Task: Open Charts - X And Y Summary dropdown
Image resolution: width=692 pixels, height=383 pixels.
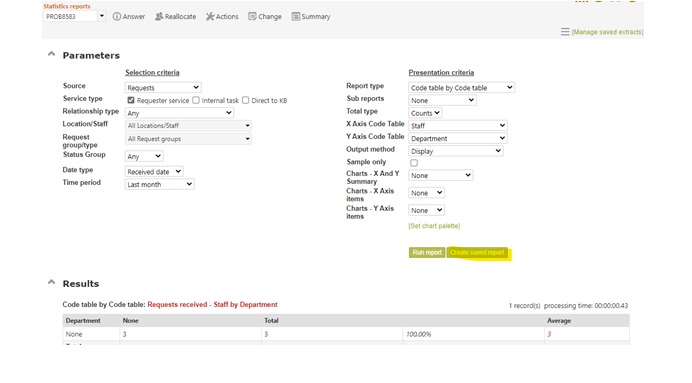Action: pos(440,176)
